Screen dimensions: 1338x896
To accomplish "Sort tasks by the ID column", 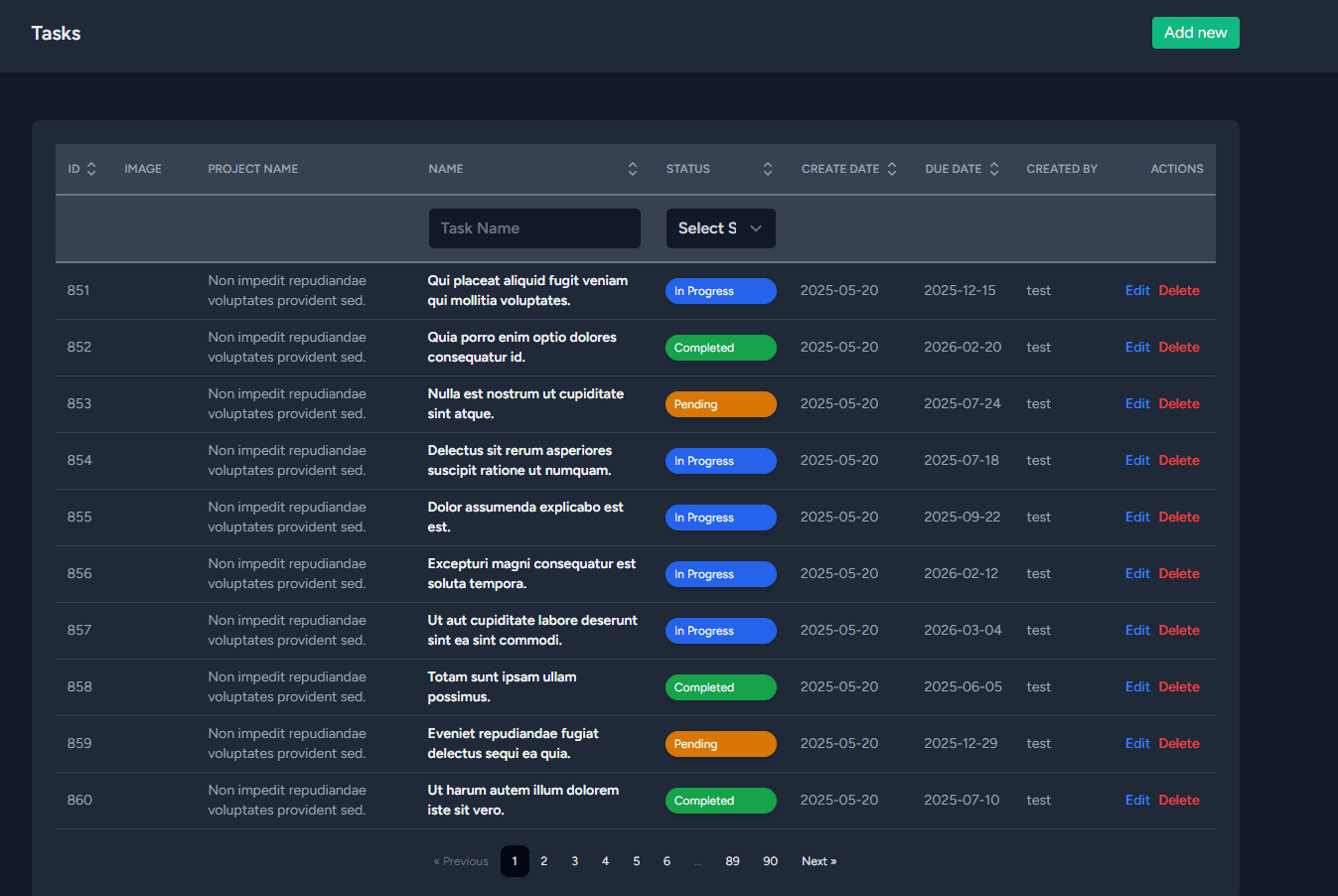I will point(90,168).
